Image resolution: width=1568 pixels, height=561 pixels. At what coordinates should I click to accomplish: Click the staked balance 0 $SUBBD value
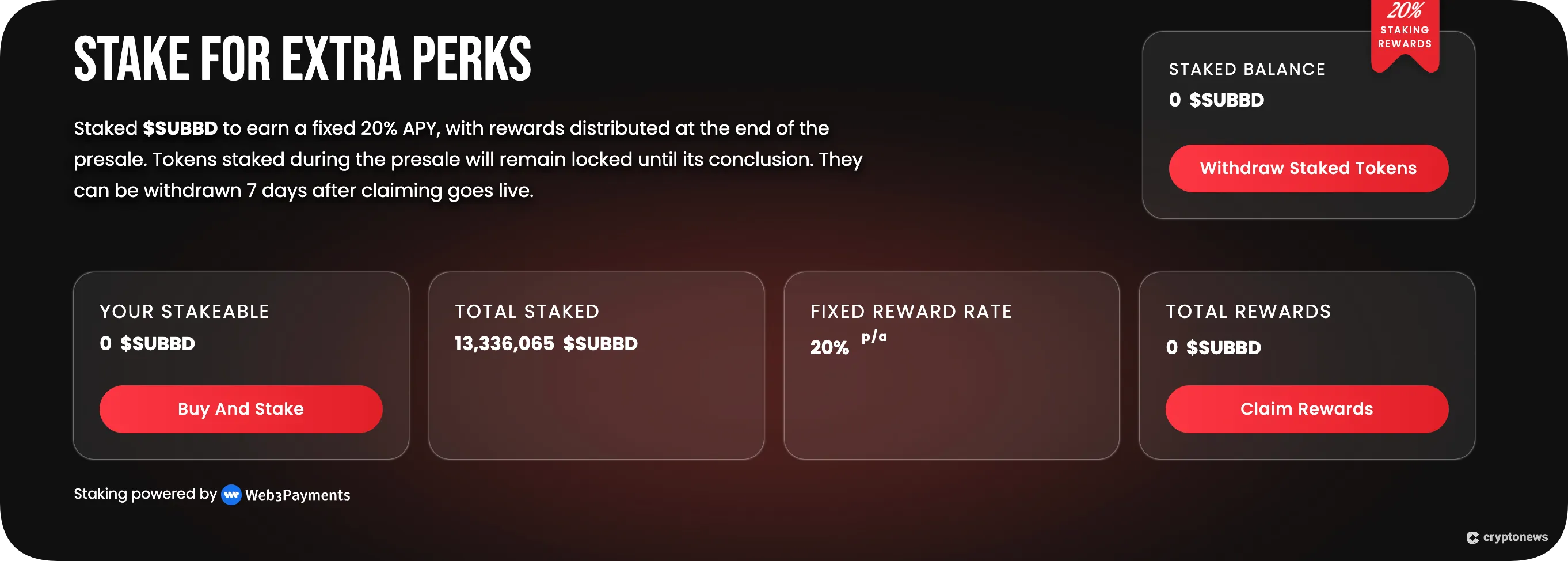1216,100
